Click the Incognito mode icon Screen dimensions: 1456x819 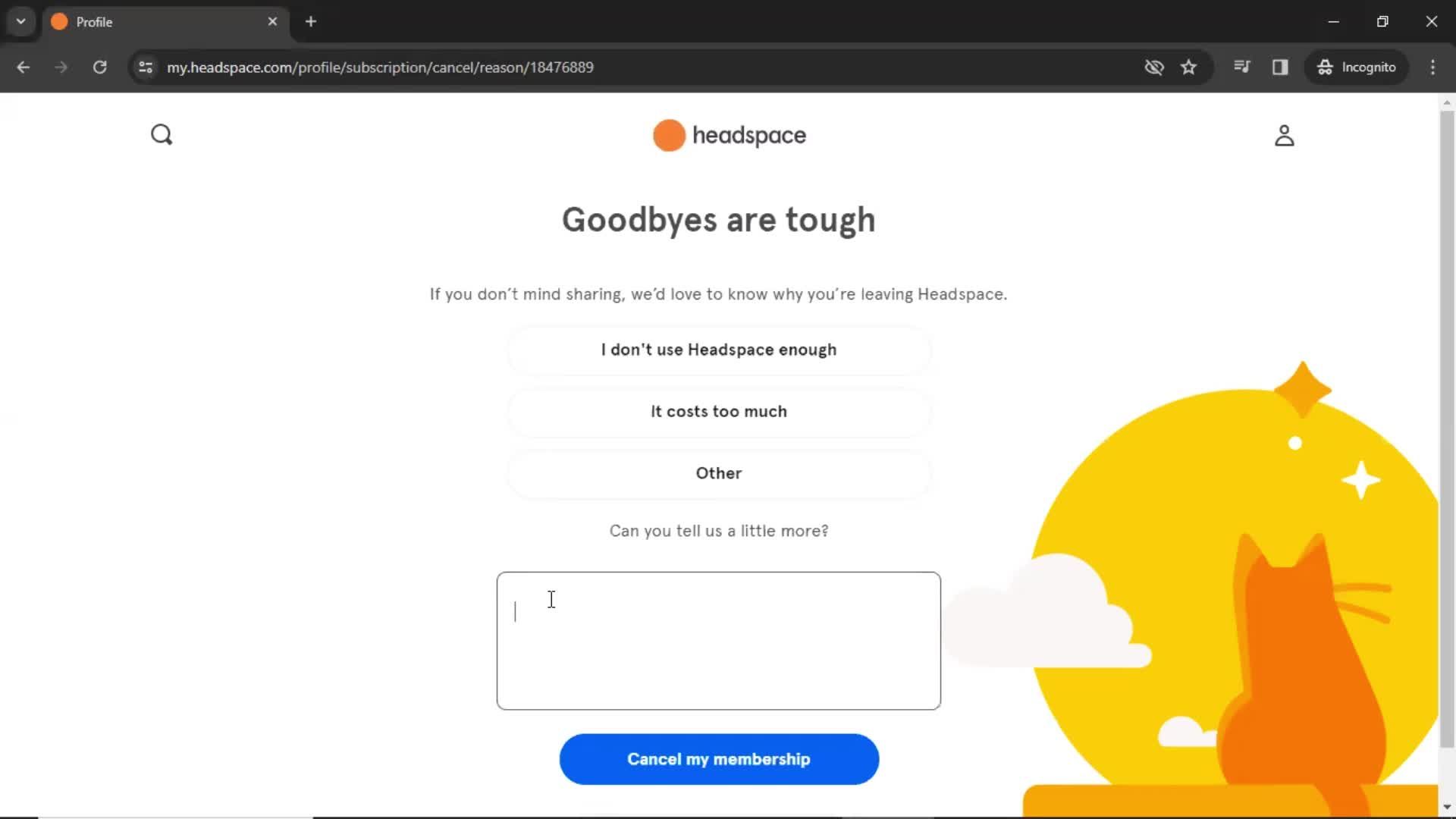1324,67
